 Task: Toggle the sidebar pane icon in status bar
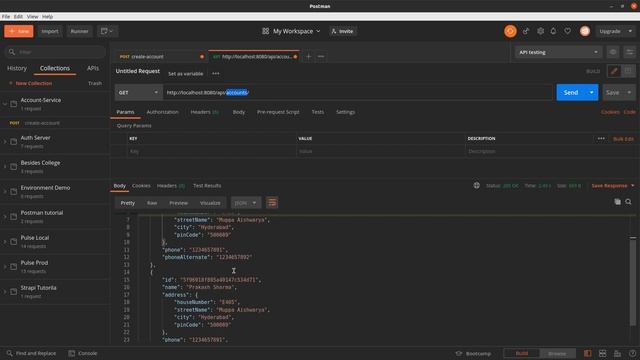(x=587, y=353)
